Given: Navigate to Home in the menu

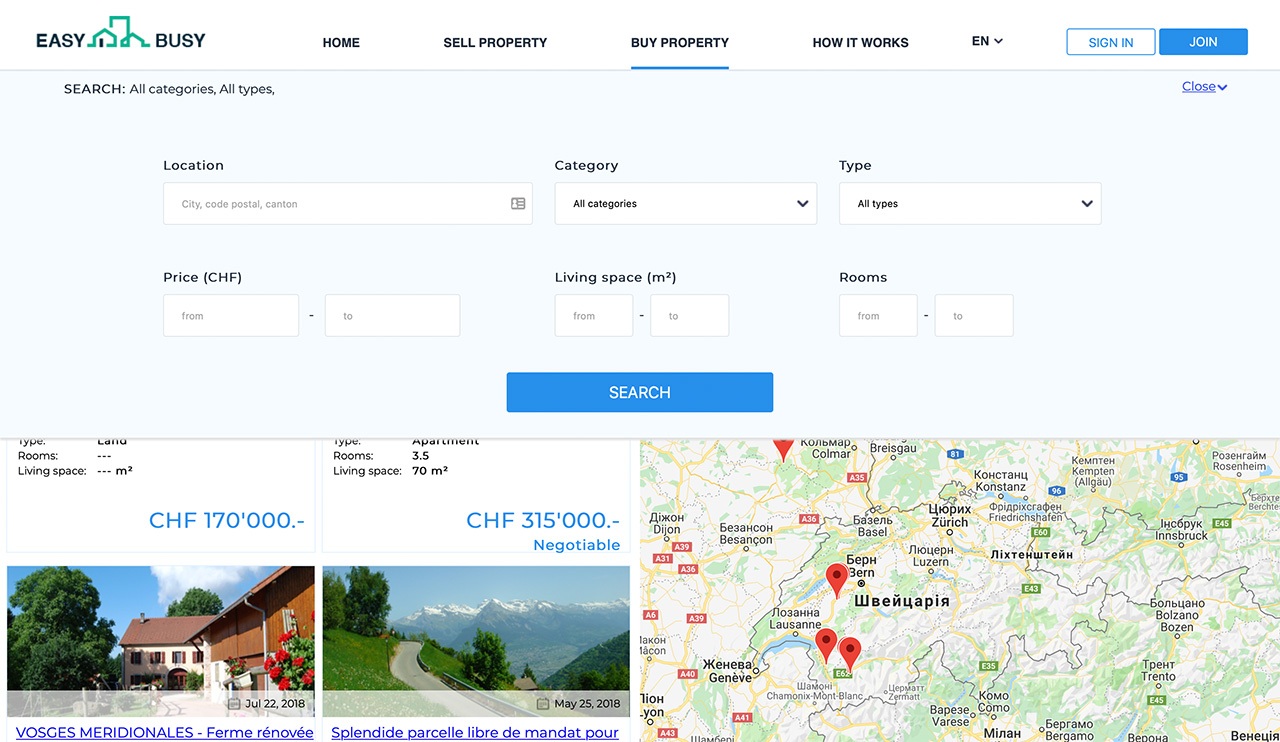Looking at the screenshot, I should click(341, 43).
